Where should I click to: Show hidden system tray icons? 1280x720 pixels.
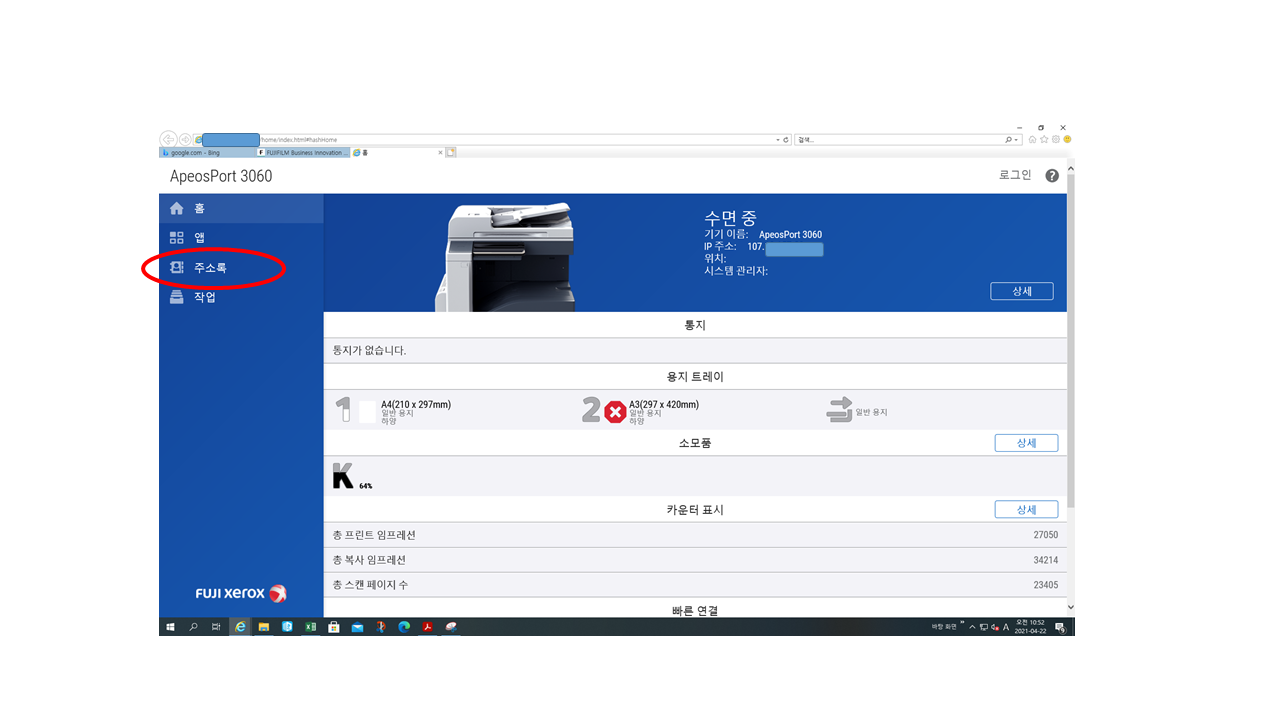pos(973,627)
